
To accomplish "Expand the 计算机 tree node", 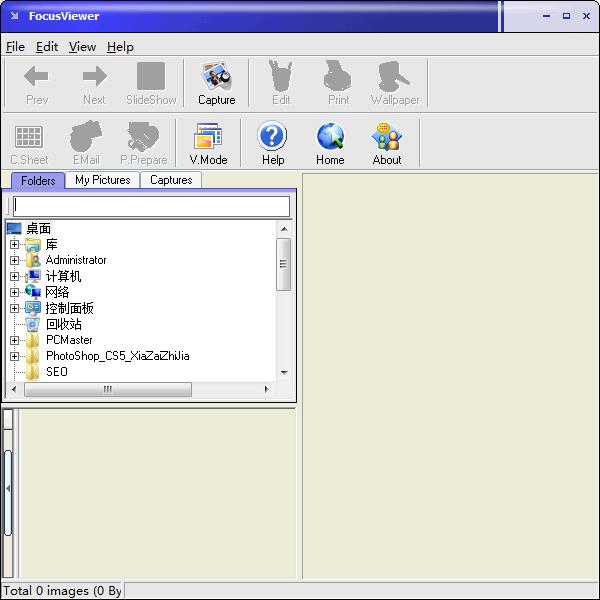I will point(15,276).
